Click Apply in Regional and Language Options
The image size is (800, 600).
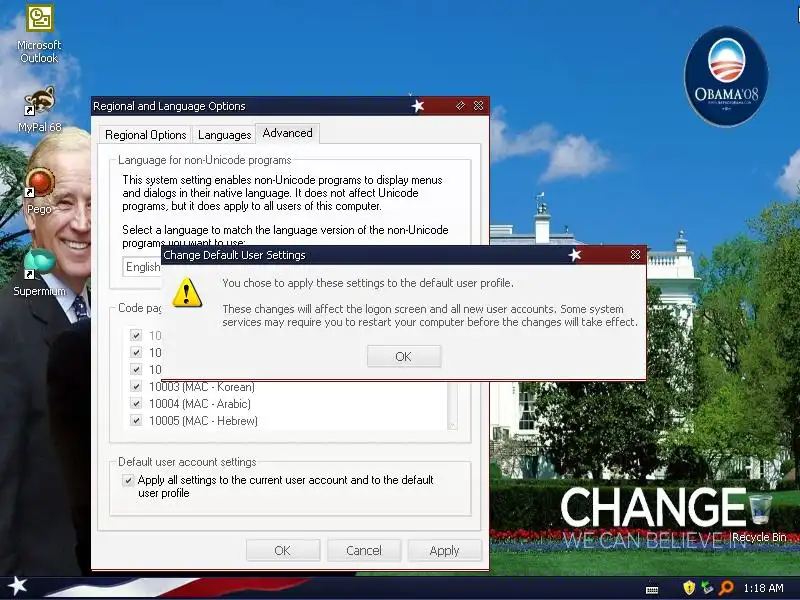point(444,551)
